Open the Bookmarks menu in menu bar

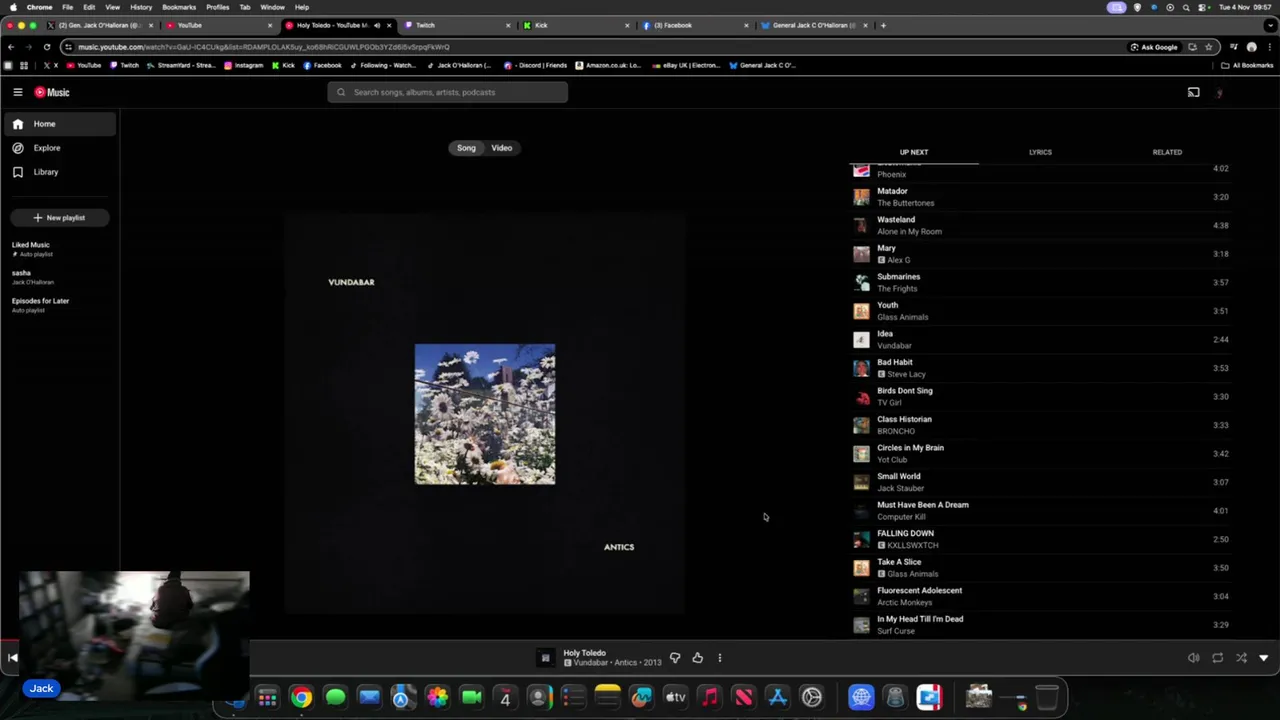(x=179, y=7)
